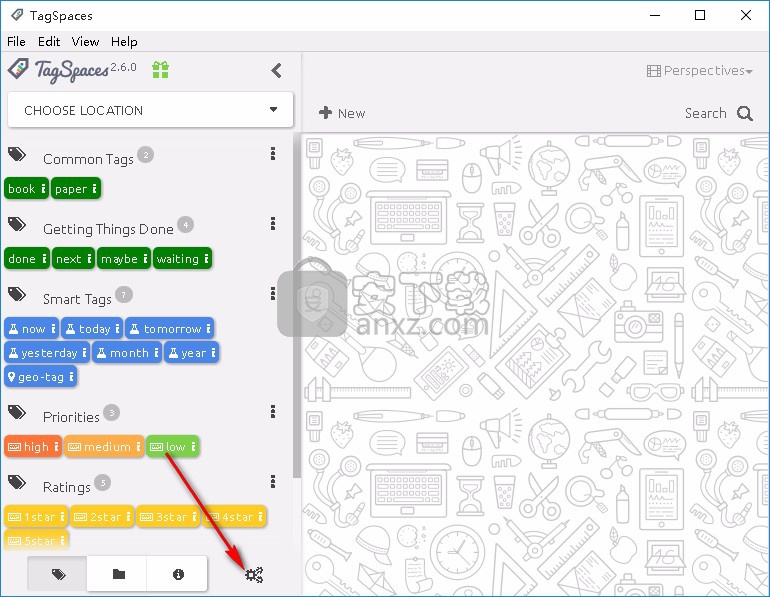Select the maybe tag
This screenshot has height=597, width=770.
point(124,259)
